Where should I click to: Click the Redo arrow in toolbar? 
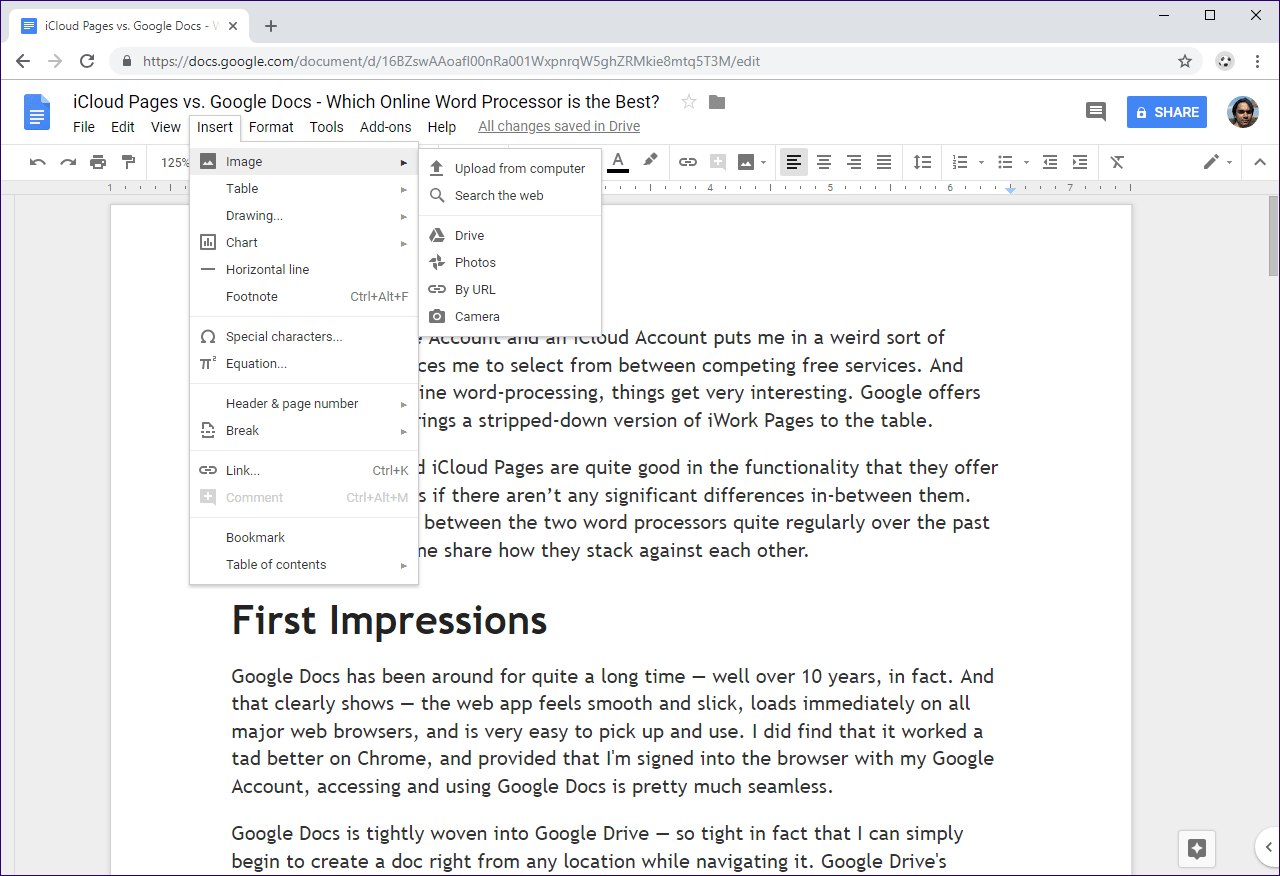(68, 162)
